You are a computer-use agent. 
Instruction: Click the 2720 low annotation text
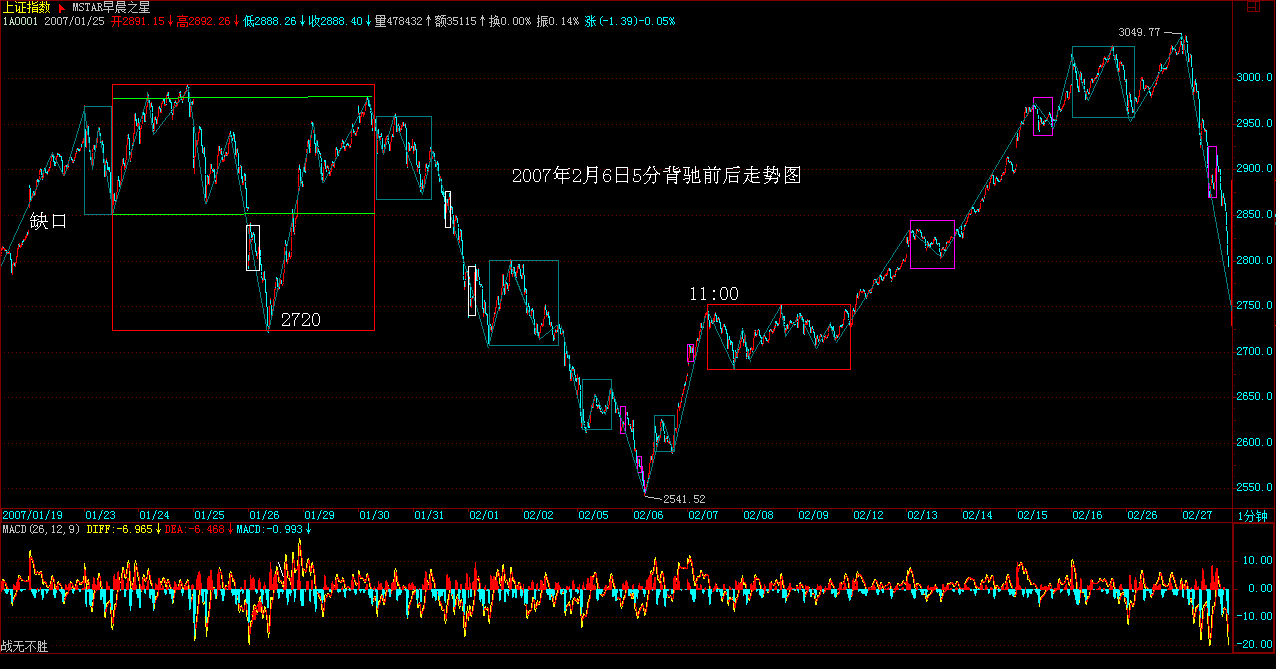(x=300, y=320)
